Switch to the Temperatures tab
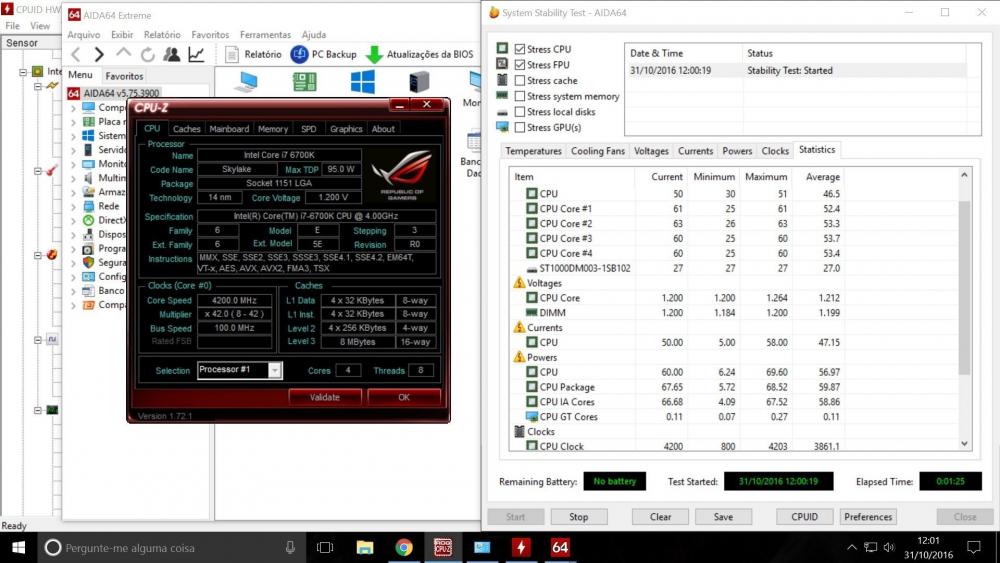This screenshot has width=1000, height=563. [533, 151]
